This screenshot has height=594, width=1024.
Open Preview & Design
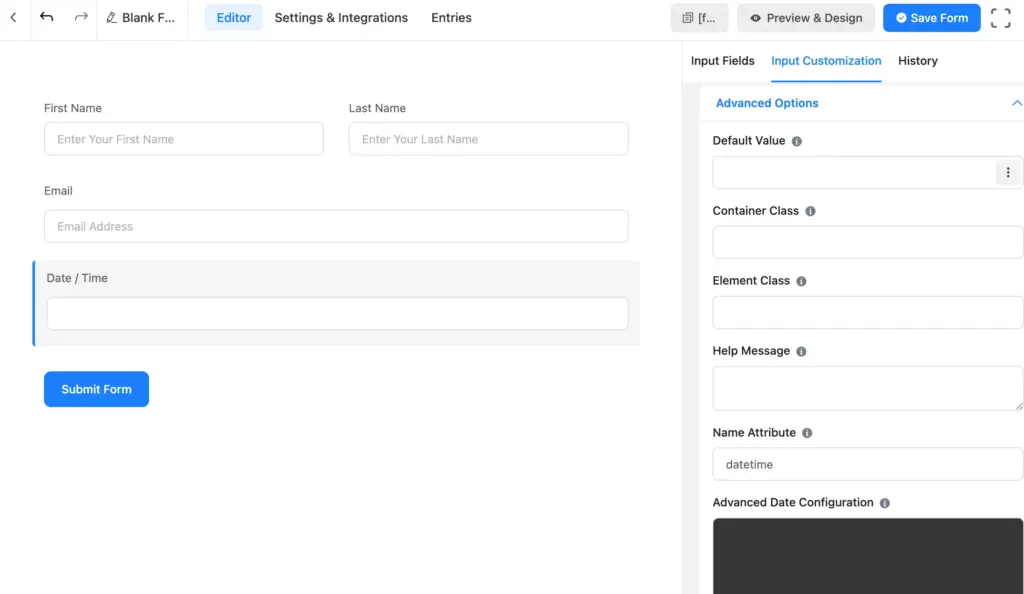pos(806,17)
